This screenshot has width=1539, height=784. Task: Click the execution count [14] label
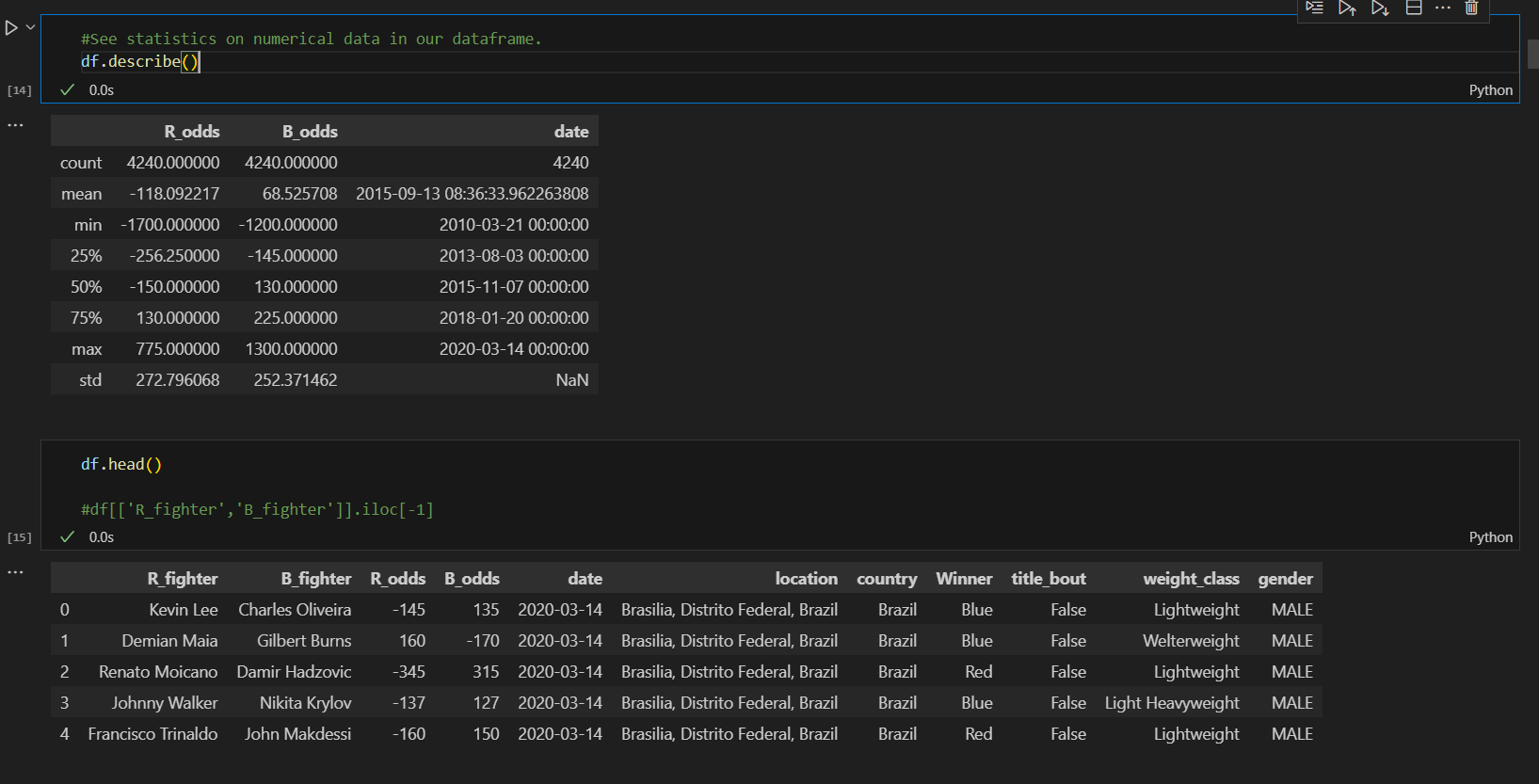pos(20,90)
